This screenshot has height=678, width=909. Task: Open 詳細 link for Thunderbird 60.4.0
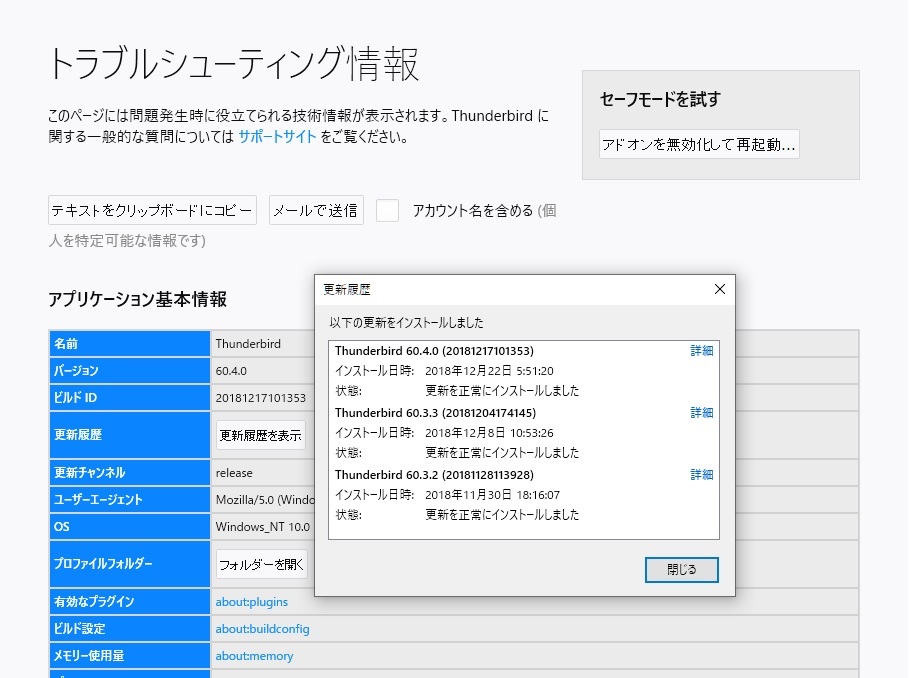(701, 351)
